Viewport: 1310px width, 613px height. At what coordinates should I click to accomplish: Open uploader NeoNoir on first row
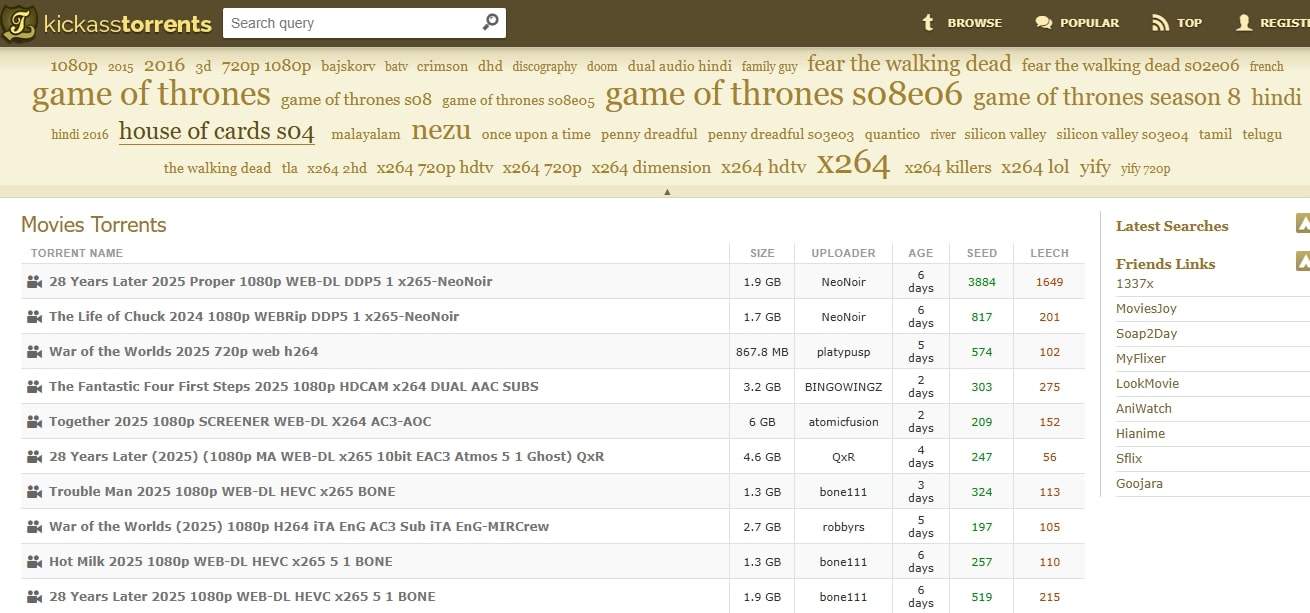click(843, 282)
